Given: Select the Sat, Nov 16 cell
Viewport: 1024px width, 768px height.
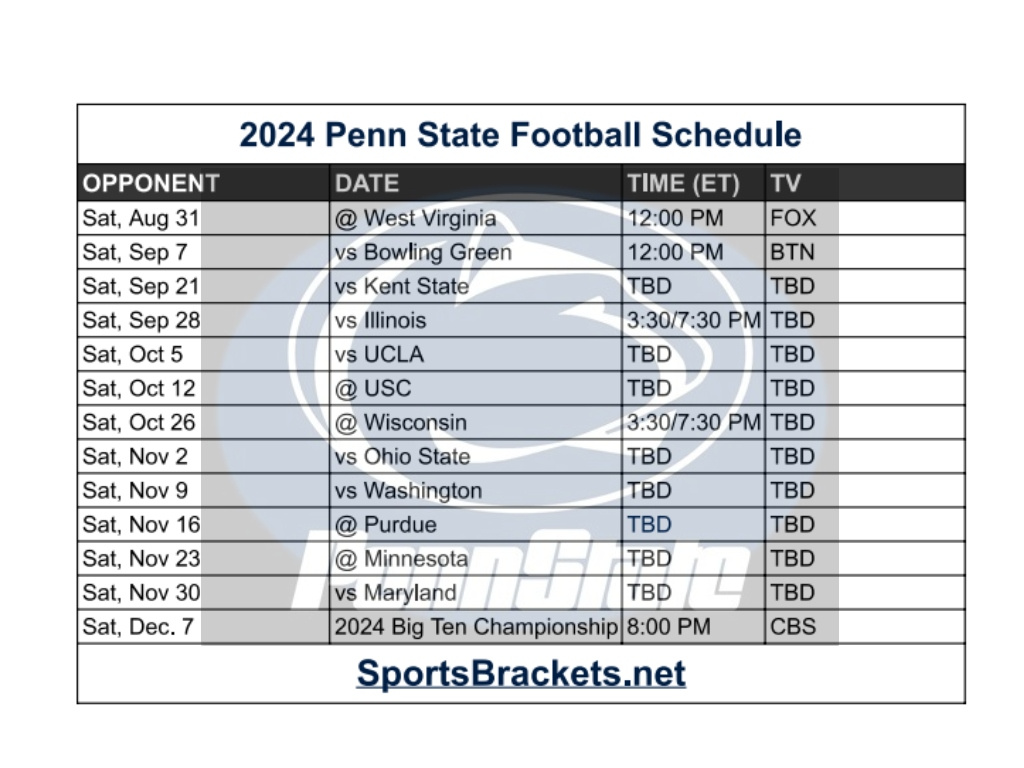Looking at the screenshot, I should (x=141, y=524).
